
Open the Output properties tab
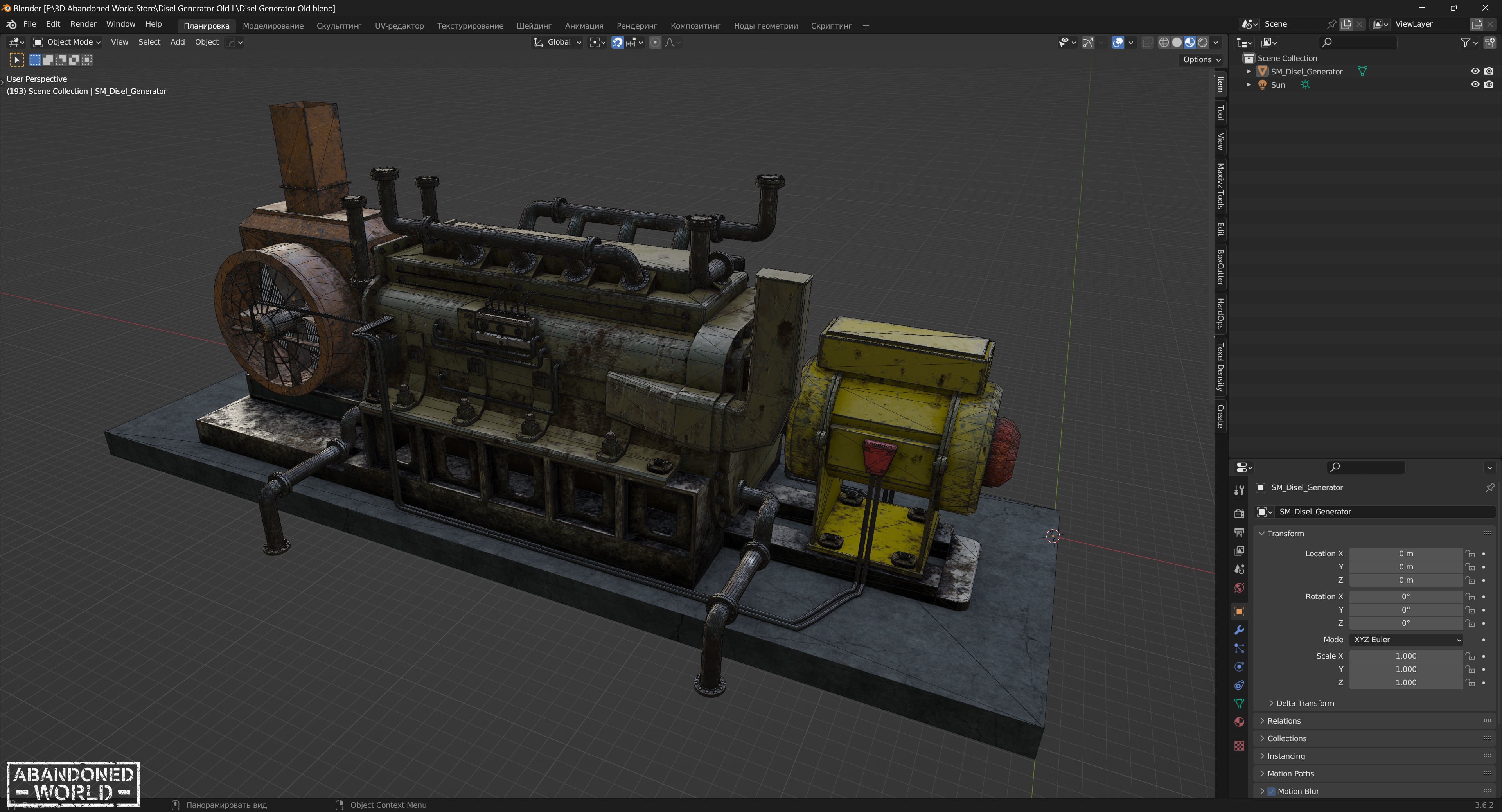click(x=1239, y=532)
